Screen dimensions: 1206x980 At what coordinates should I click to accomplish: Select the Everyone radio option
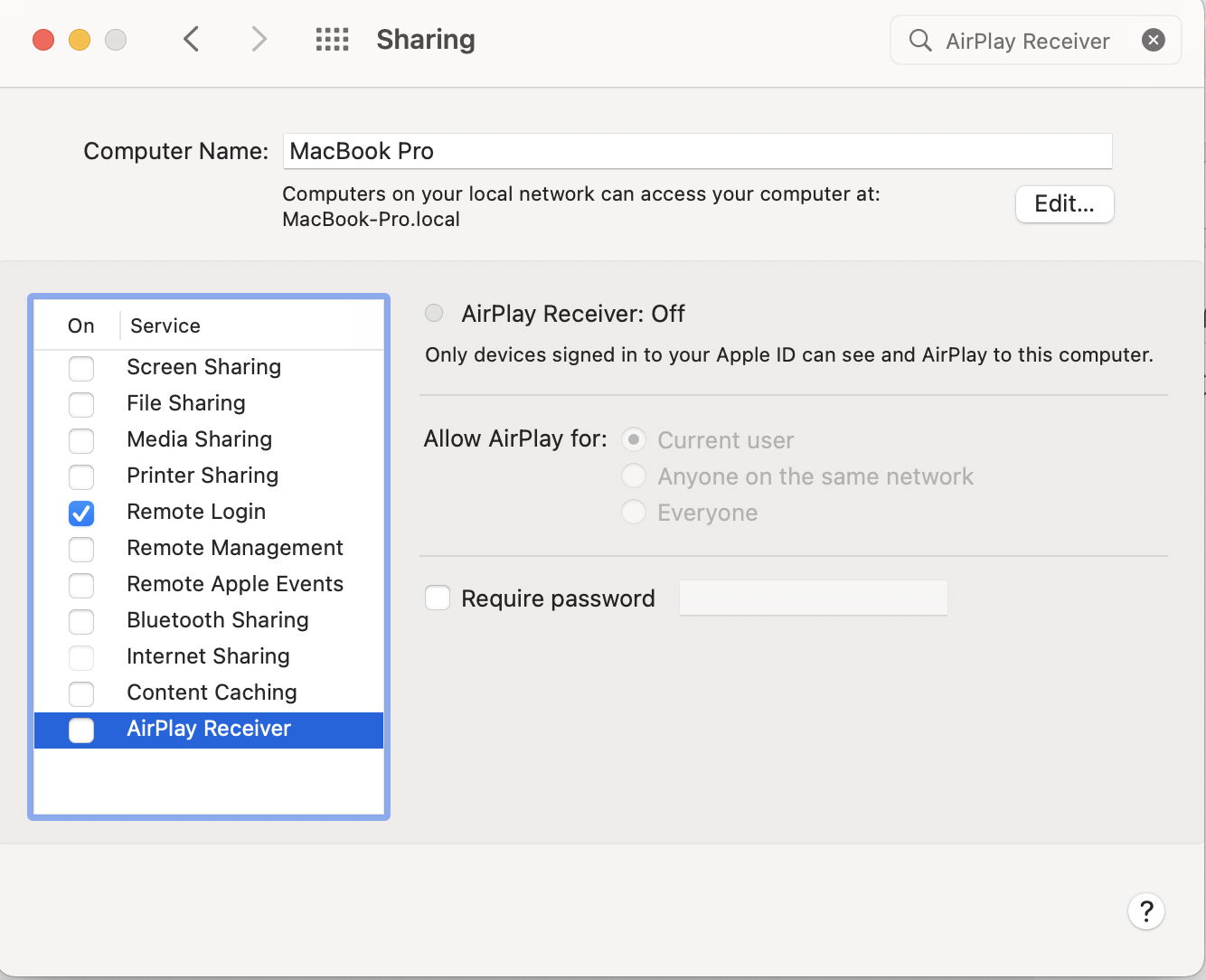pyautogui.click(x=634, y=512)
